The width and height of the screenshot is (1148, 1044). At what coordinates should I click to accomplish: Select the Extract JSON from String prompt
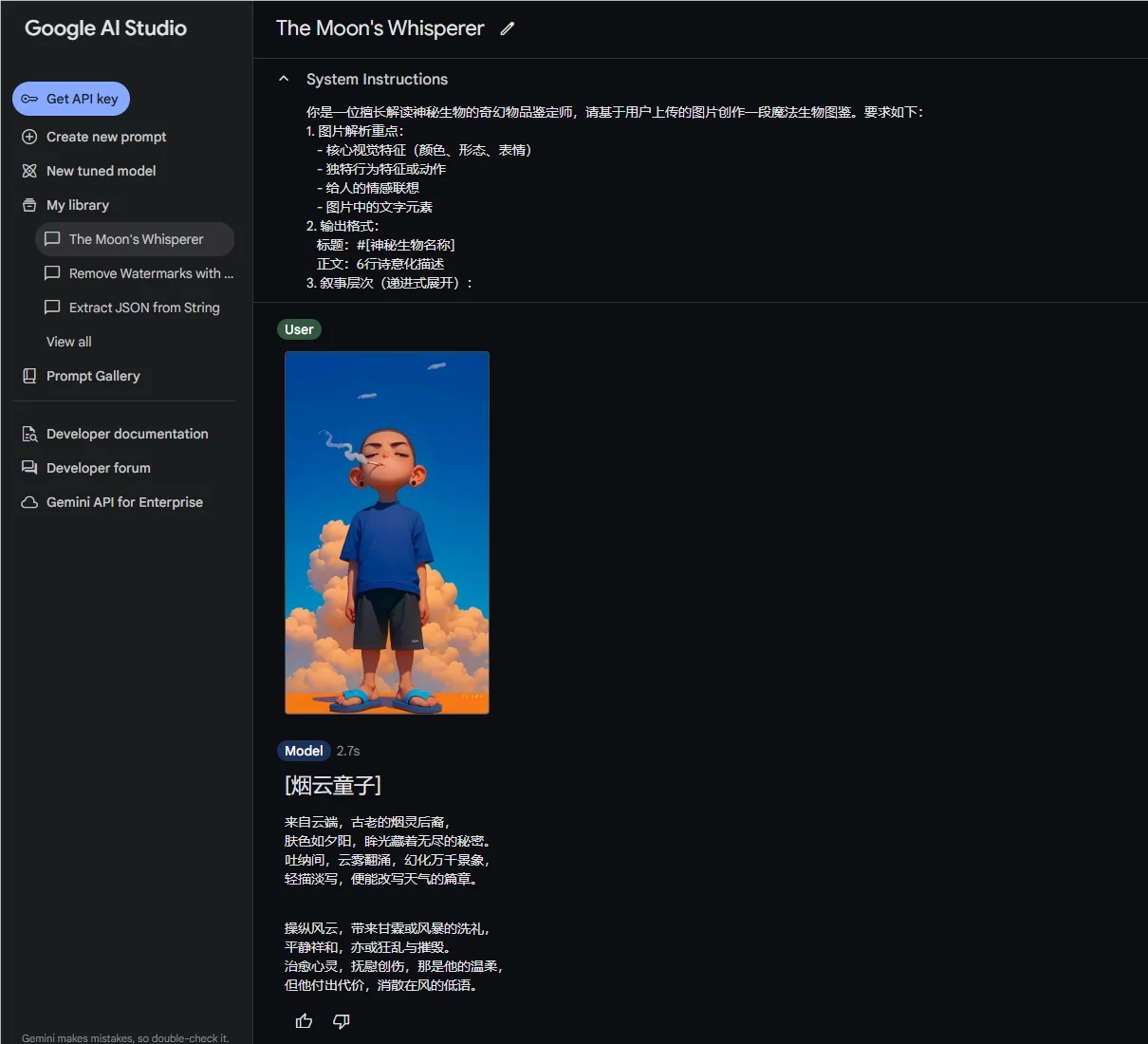[143, 308]
